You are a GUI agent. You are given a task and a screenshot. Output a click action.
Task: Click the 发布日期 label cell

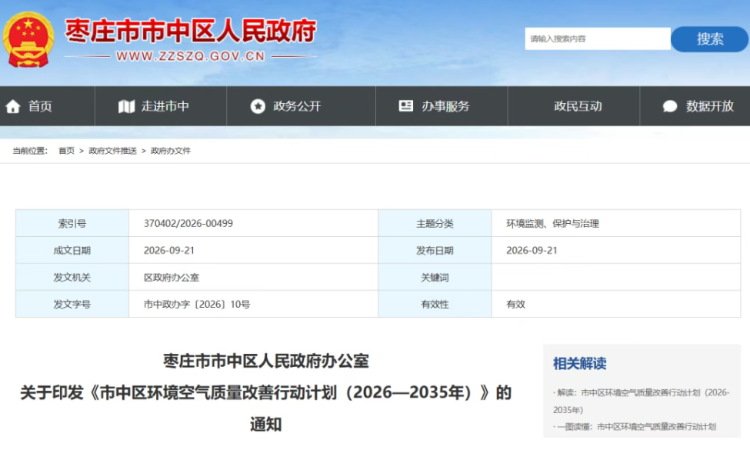(435, 250)
